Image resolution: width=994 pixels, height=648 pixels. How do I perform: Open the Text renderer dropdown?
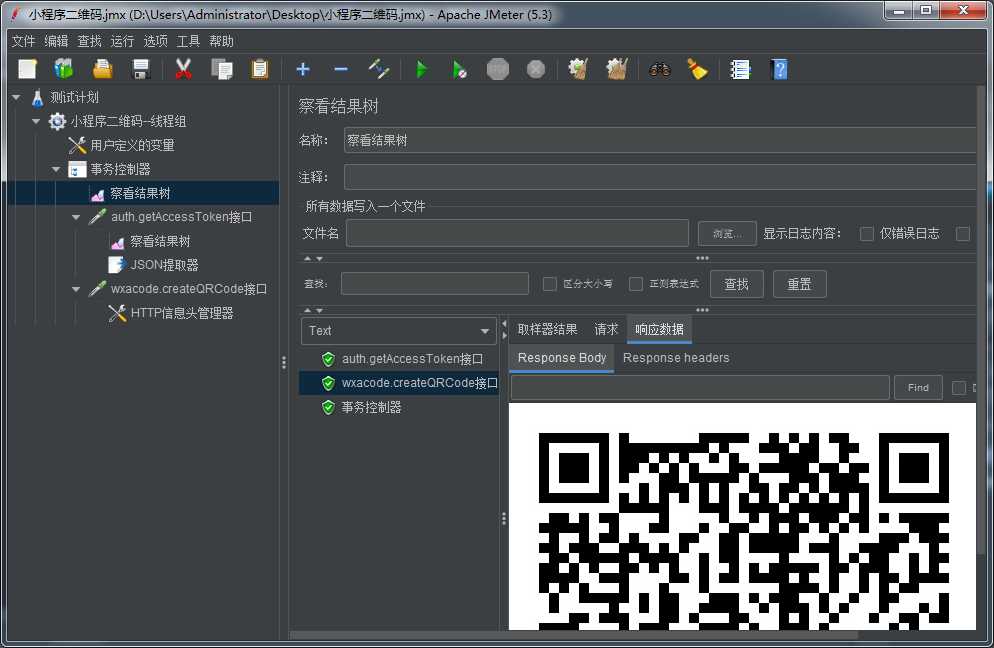click(x=398, y=330)
